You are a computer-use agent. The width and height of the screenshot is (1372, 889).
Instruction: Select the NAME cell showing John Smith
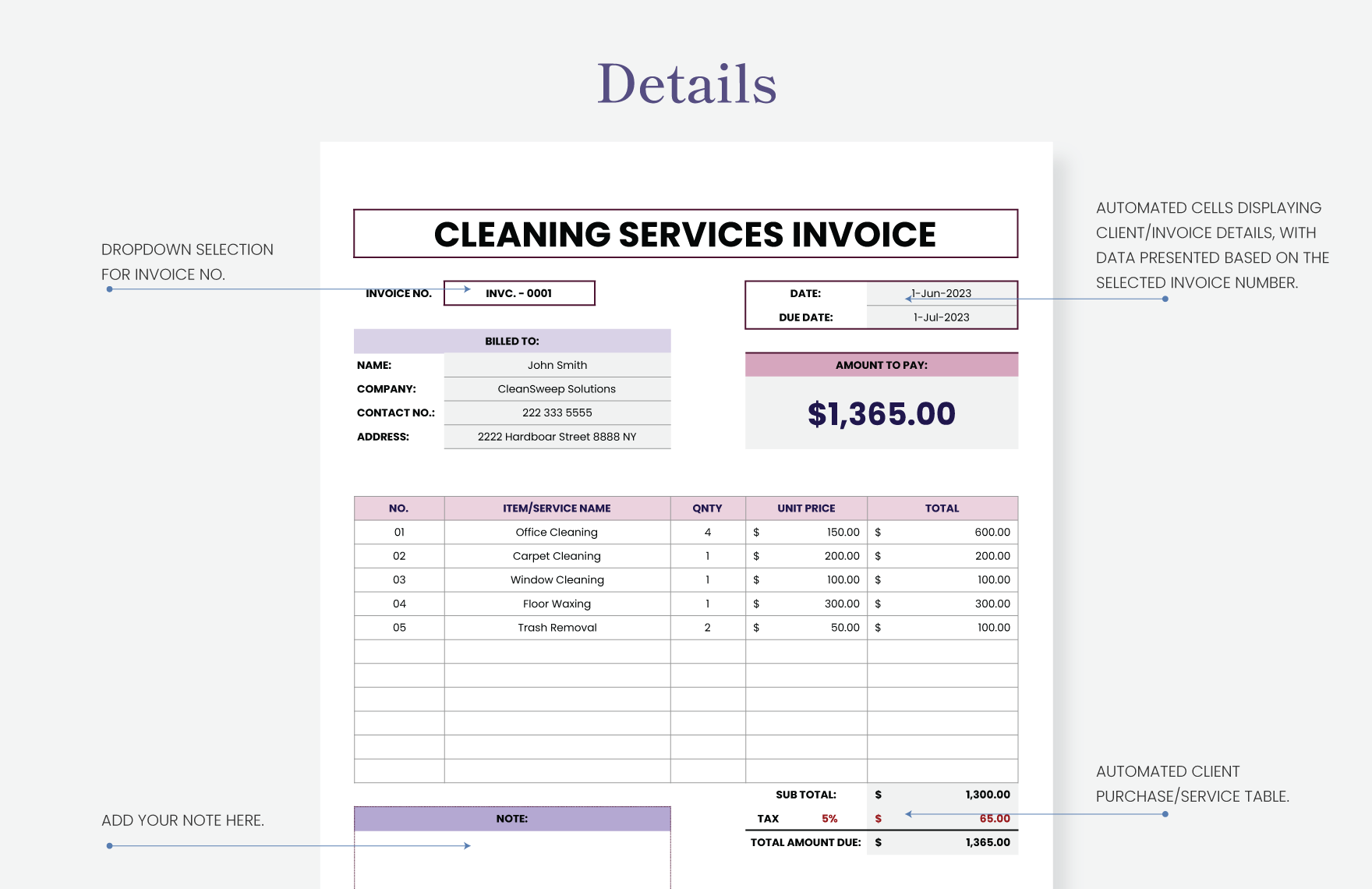(557, 364)
